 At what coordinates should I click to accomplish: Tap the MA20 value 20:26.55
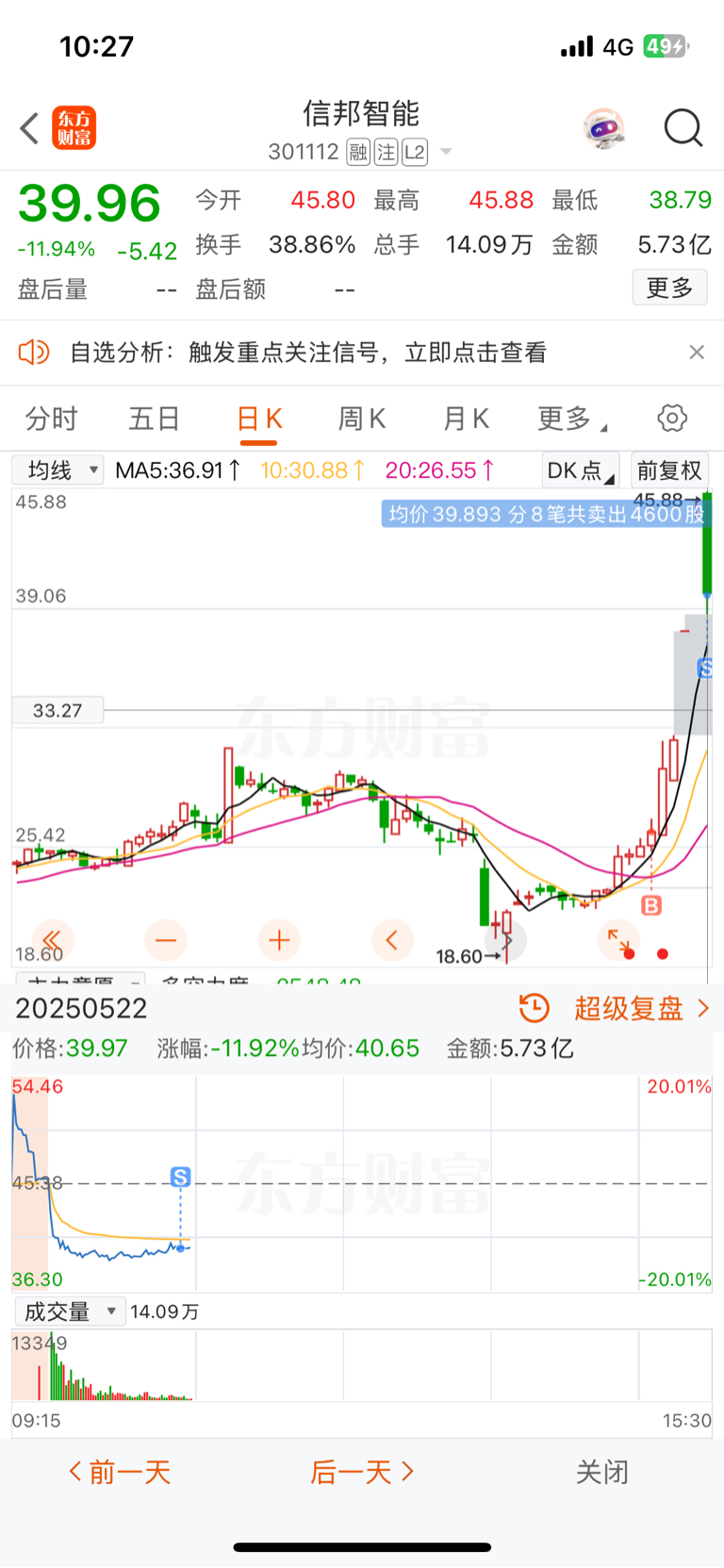pyautogui.click(x=439, y=470)
